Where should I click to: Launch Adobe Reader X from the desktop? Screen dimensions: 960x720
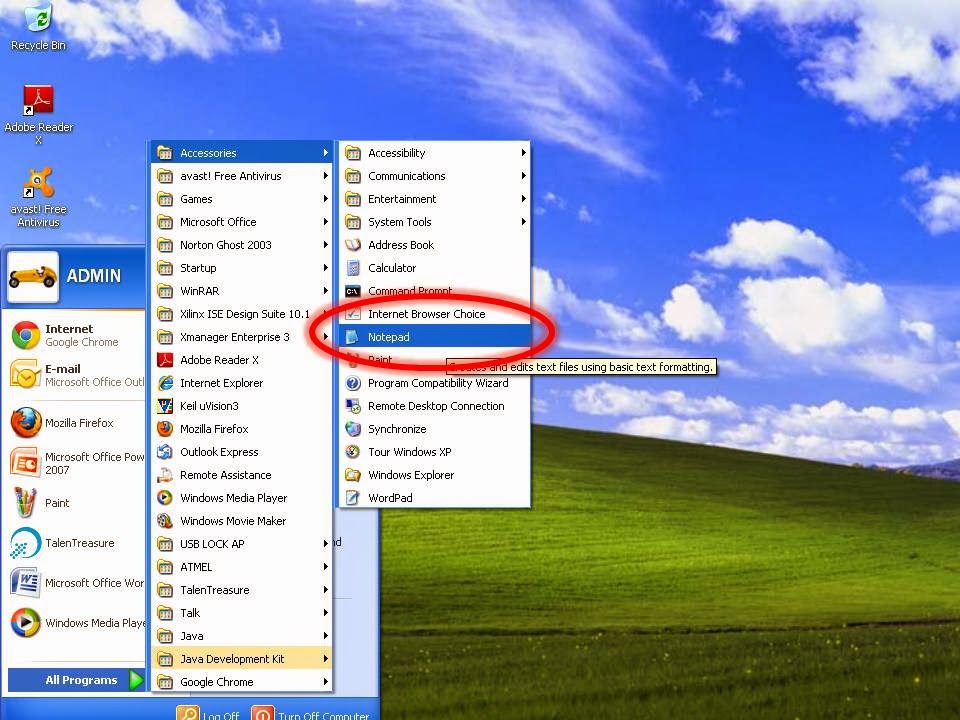coord(39,97)
